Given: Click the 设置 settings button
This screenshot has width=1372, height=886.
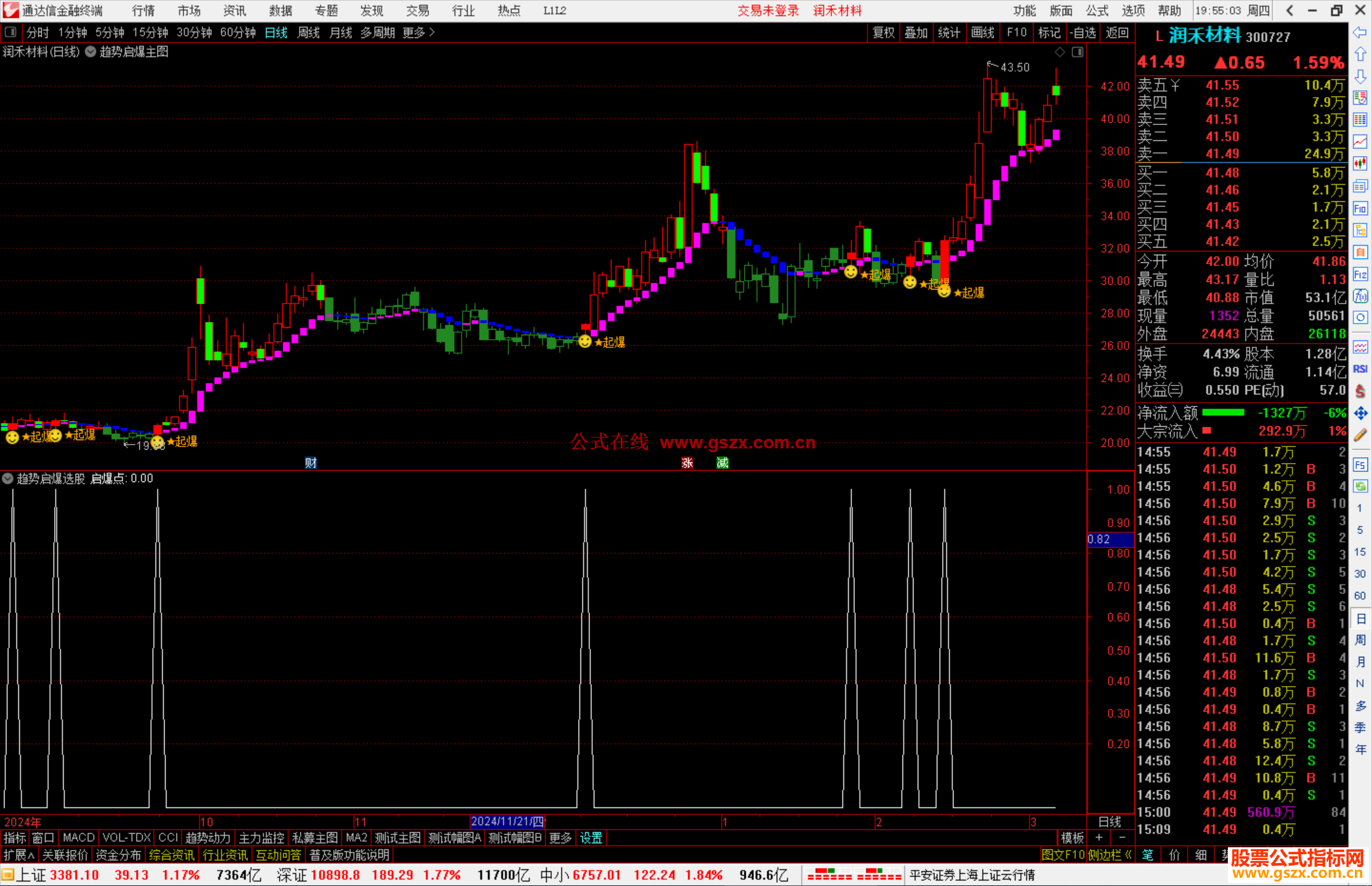Looking at the screenshot, I should click(591, 838).
